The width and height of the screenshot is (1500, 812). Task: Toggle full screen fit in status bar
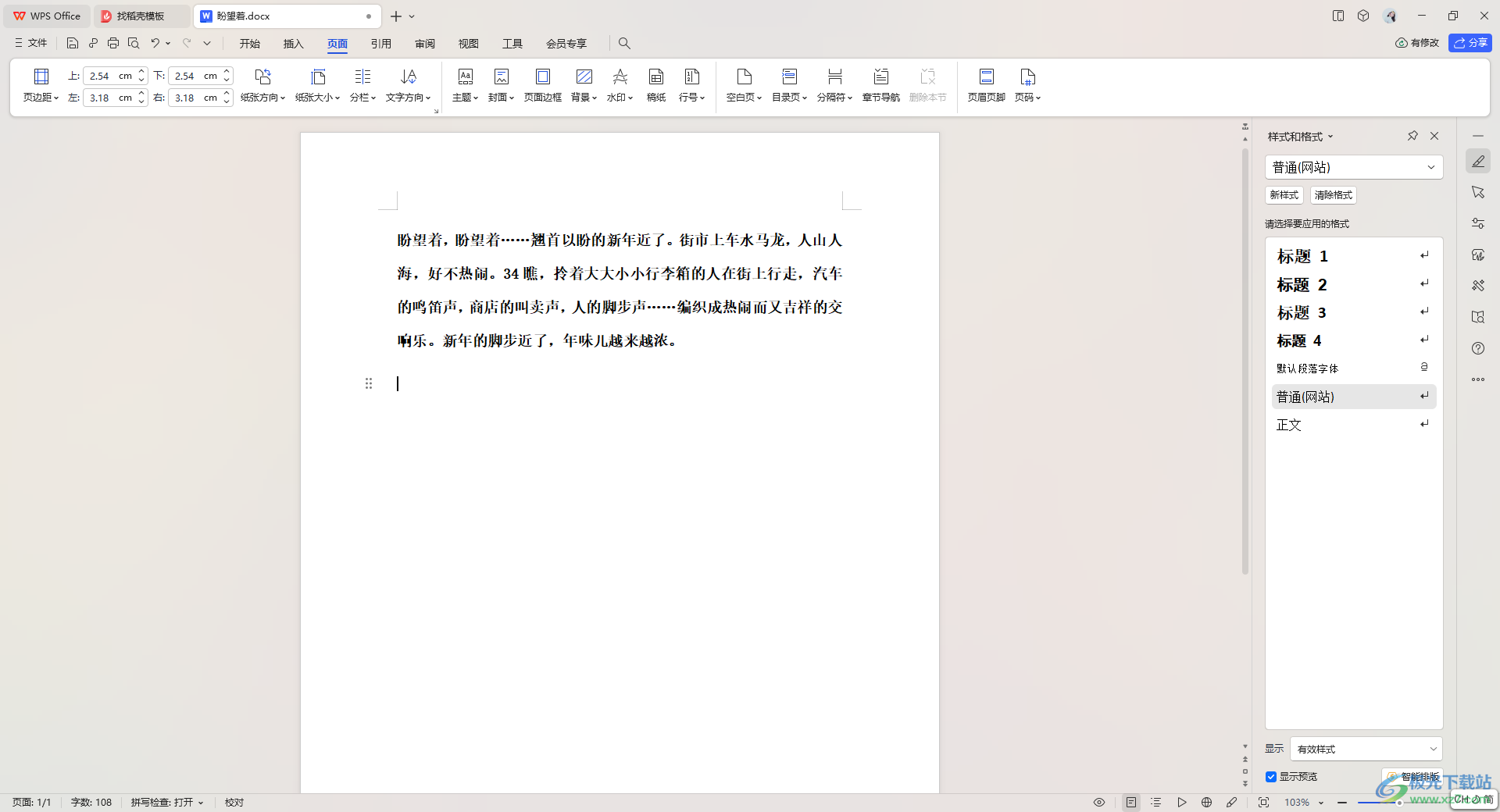[x=1263, y=802]
